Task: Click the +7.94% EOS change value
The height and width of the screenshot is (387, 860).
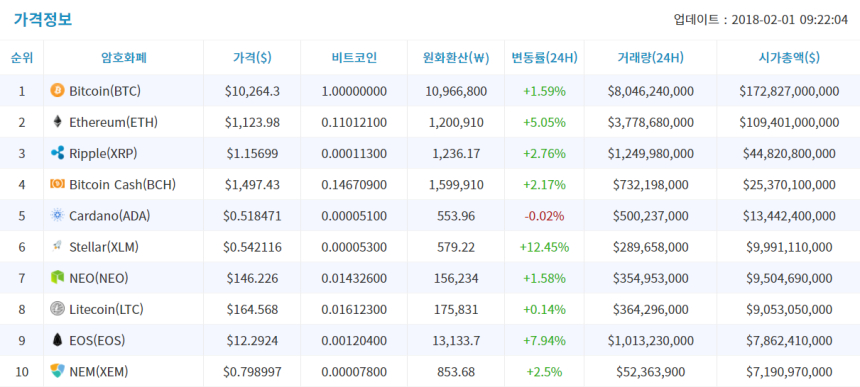Action: coord(545,341)
